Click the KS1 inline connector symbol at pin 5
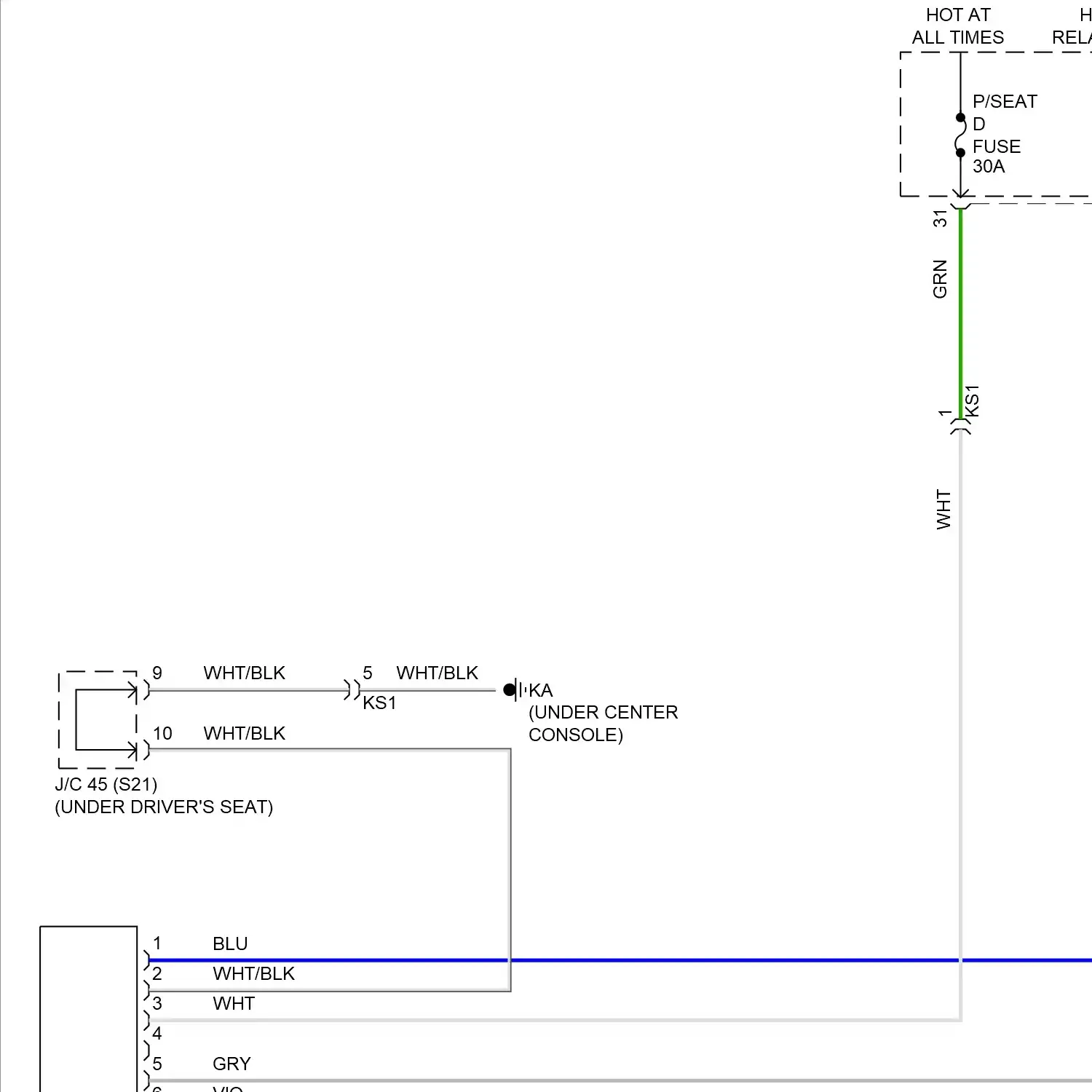The image size is (1092, 1092). pos(352,689)
